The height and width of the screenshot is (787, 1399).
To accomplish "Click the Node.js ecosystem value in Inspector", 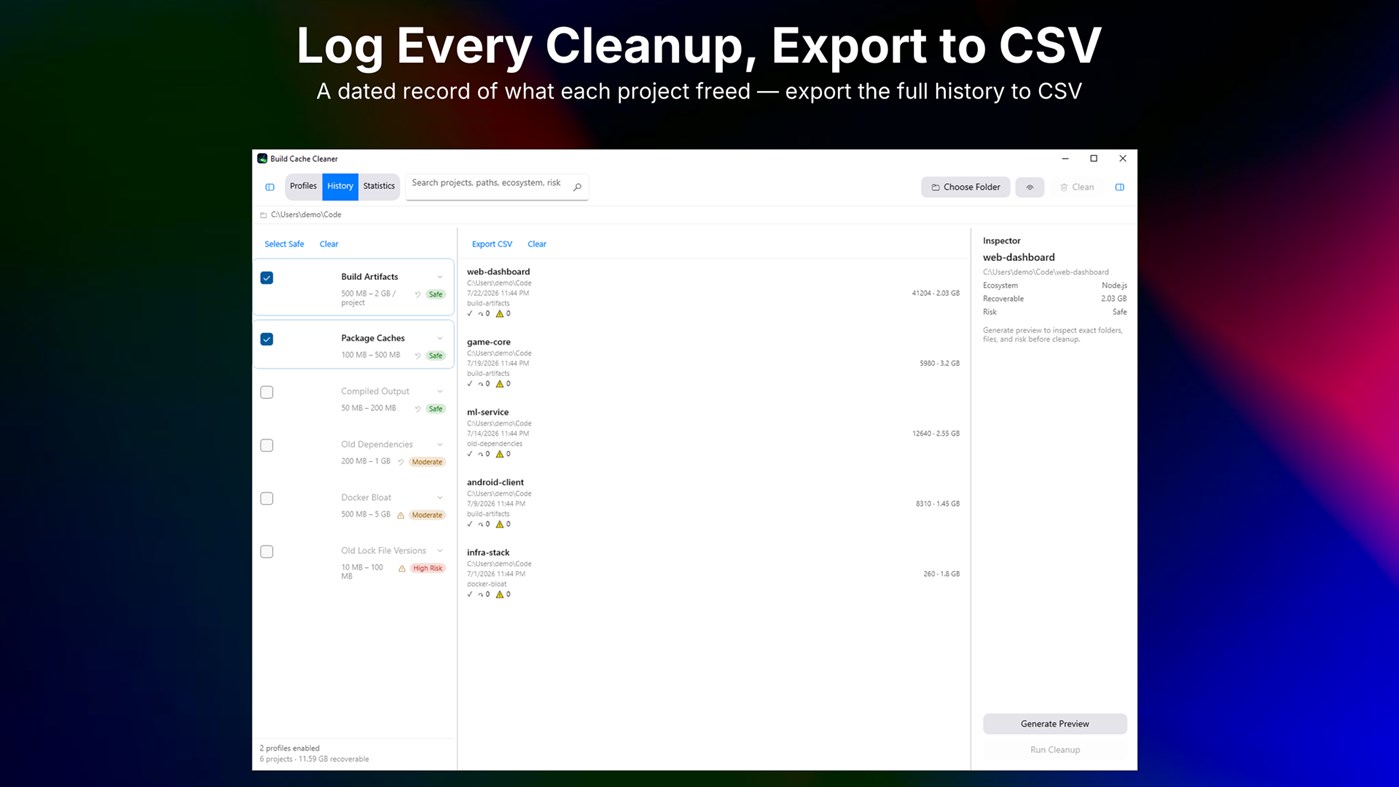I will (x=1114, y=286).
